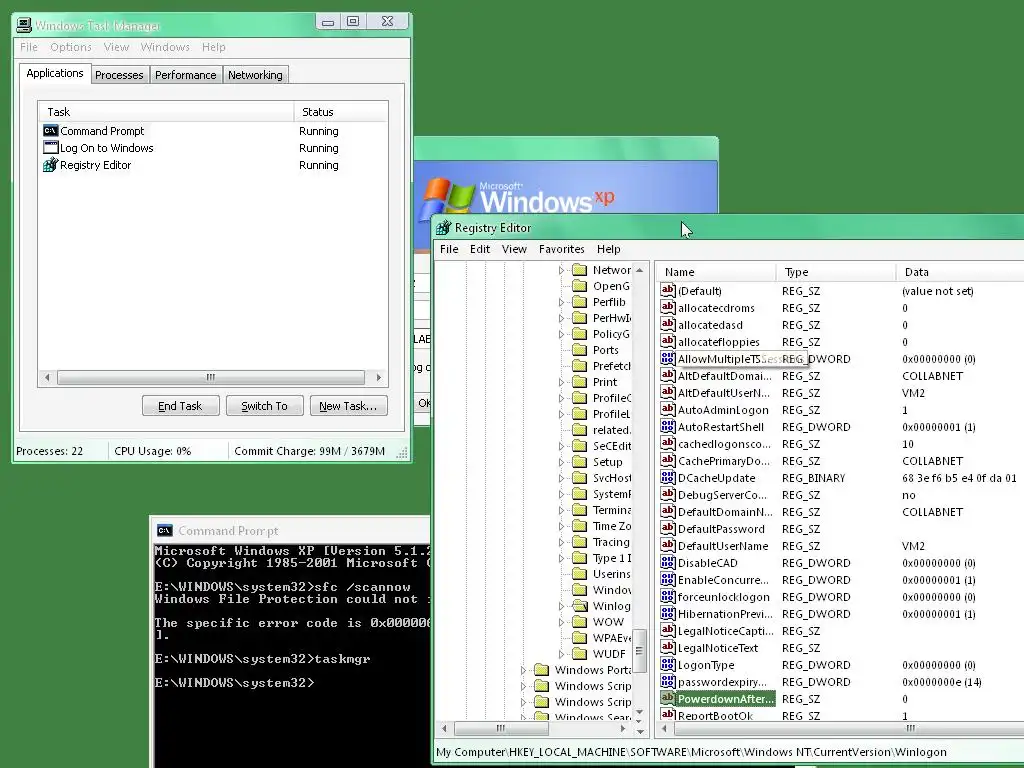The height and width of the screenshot is (768, 1024).
Task: Expand the Perflib registry key
Action: pyautogui.click(x=561, y=302)
